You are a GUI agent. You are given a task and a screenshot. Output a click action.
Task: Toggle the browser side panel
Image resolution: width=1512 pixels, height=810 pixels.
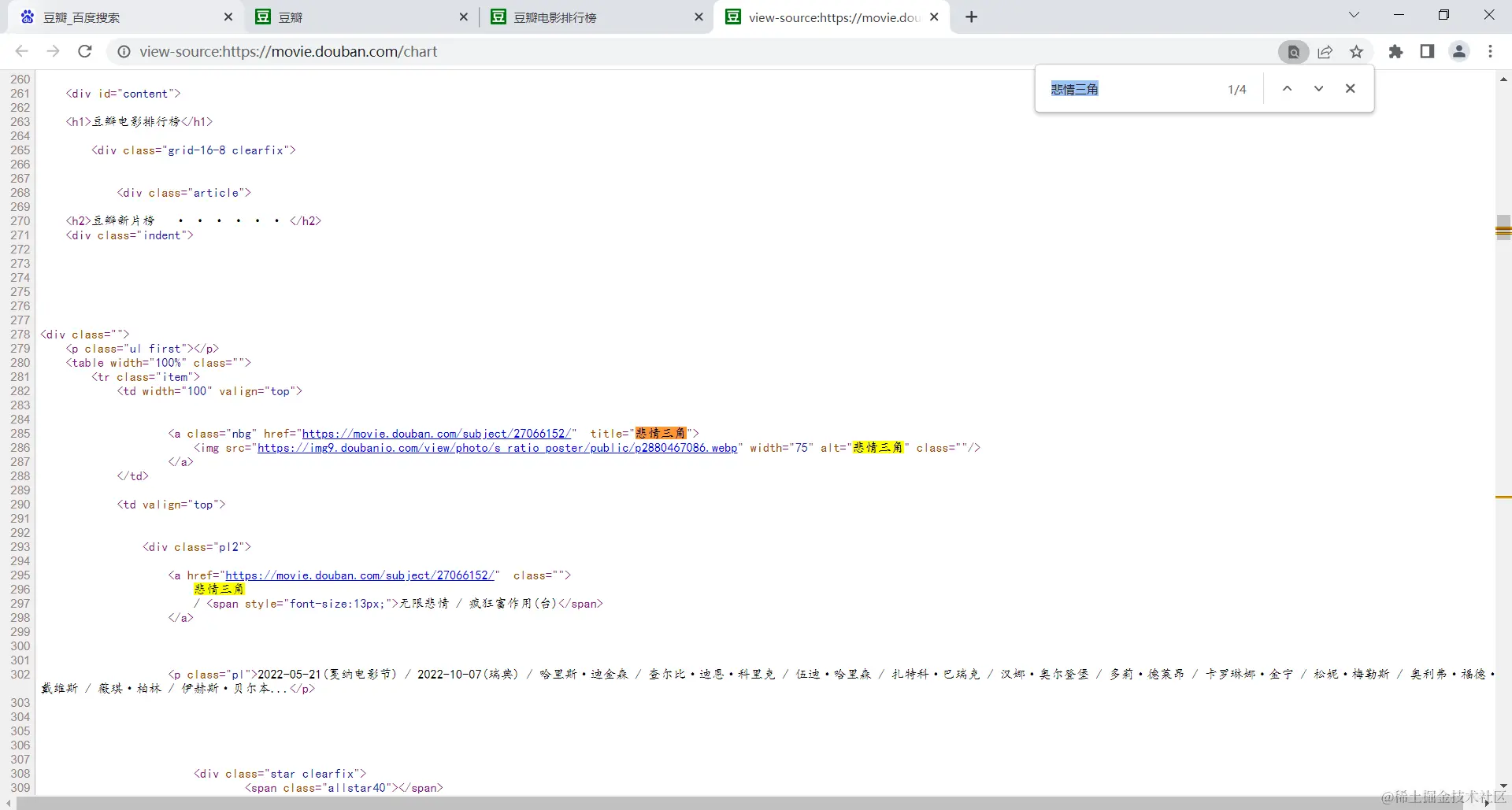point(1427,52)
